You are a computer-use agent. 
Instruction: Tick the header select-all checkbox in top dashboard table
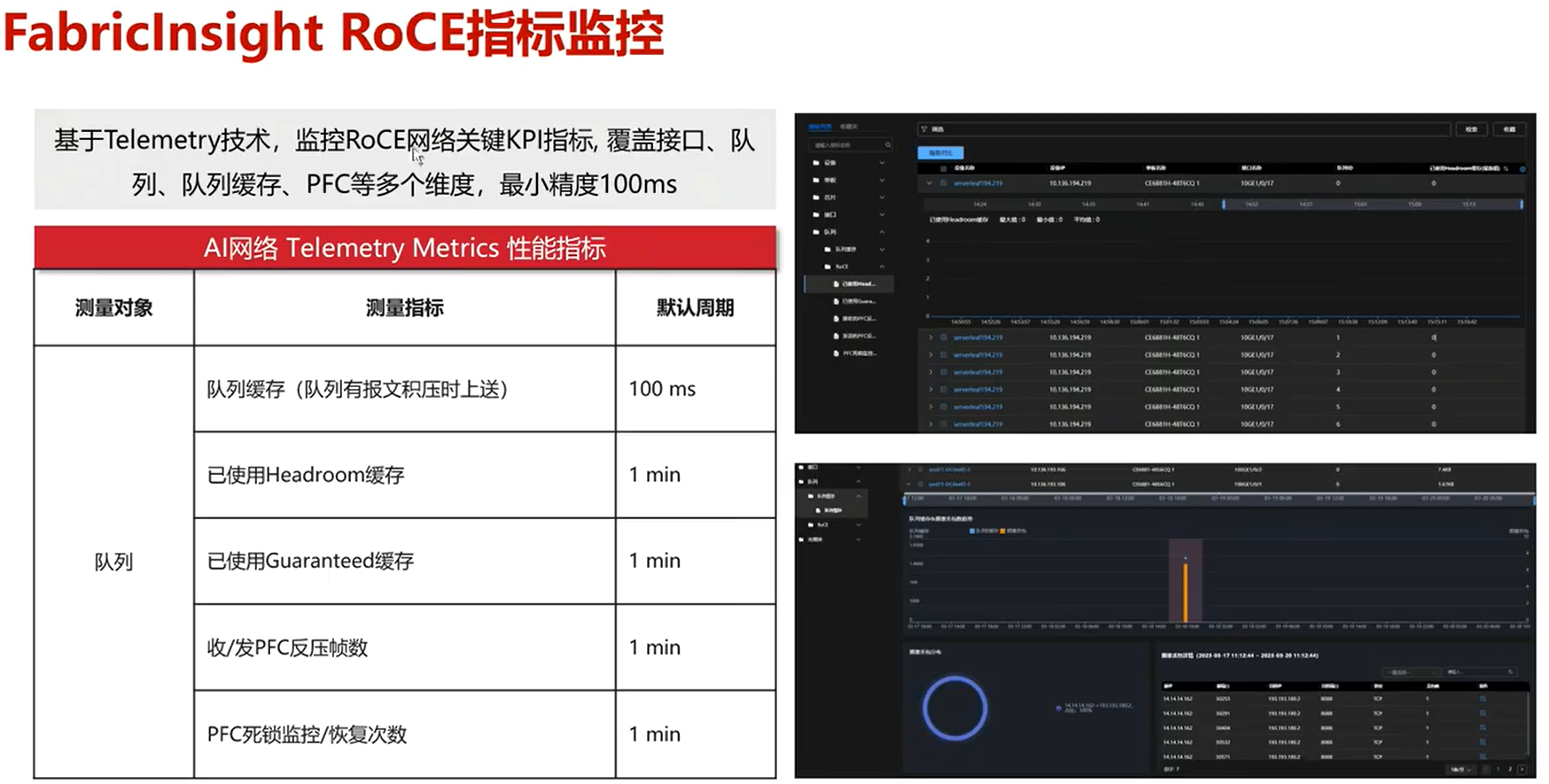click(943, 168)
